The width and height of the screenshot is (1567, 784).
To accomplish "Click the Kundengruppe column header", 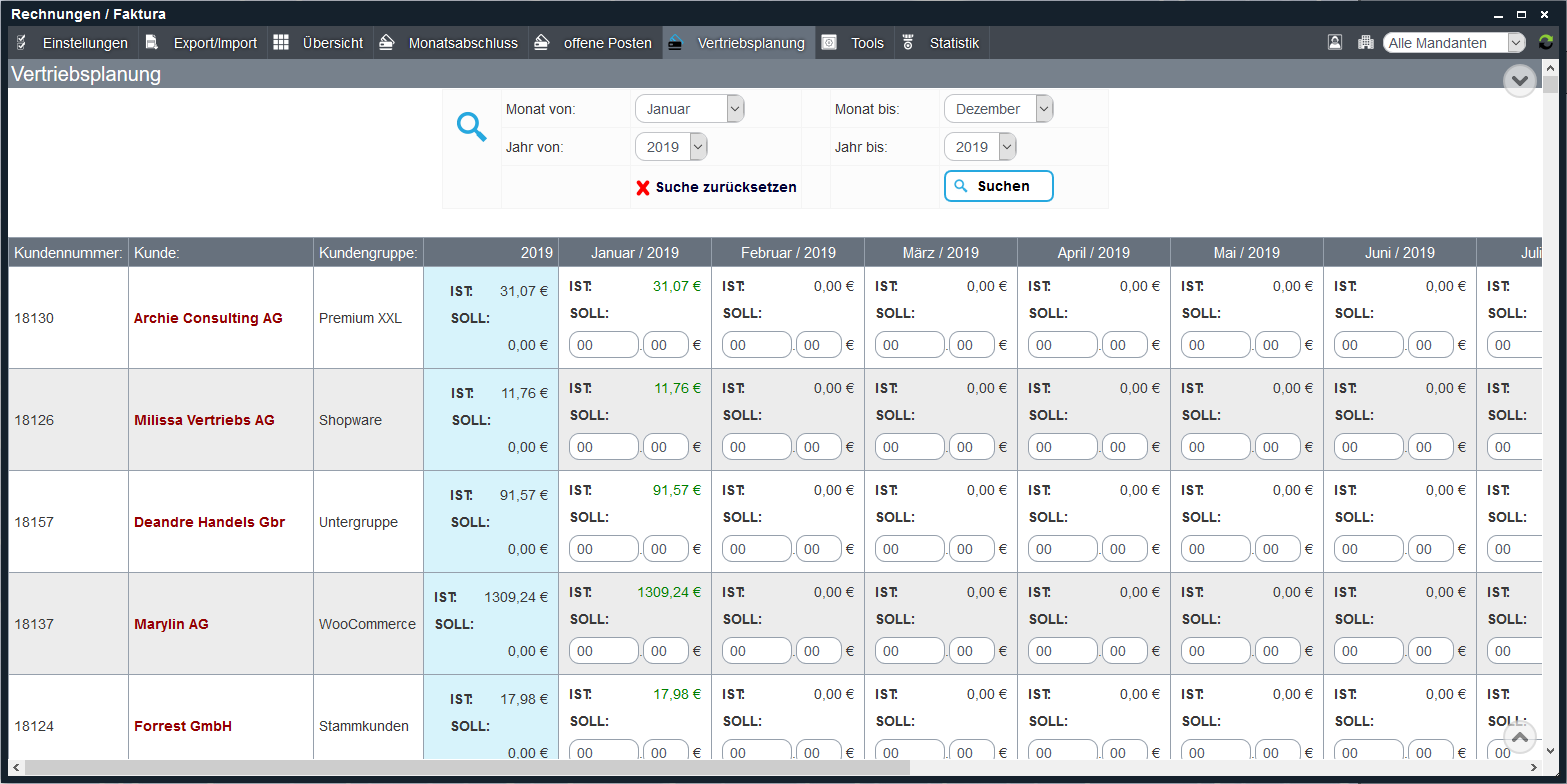I will click(369, 253).
